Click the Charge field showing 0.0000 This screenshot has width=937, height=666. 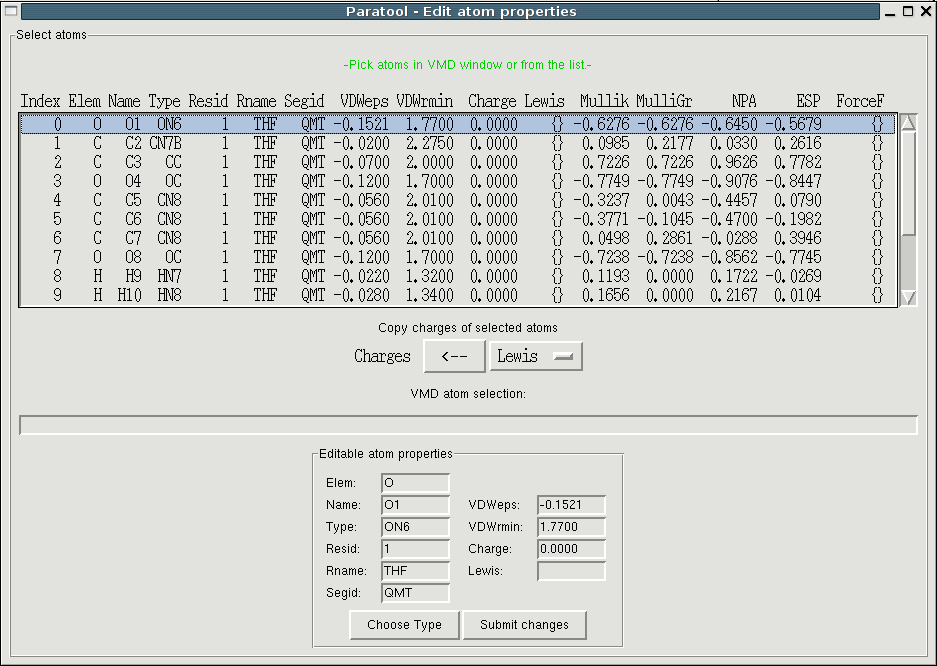tap(571, 549)
